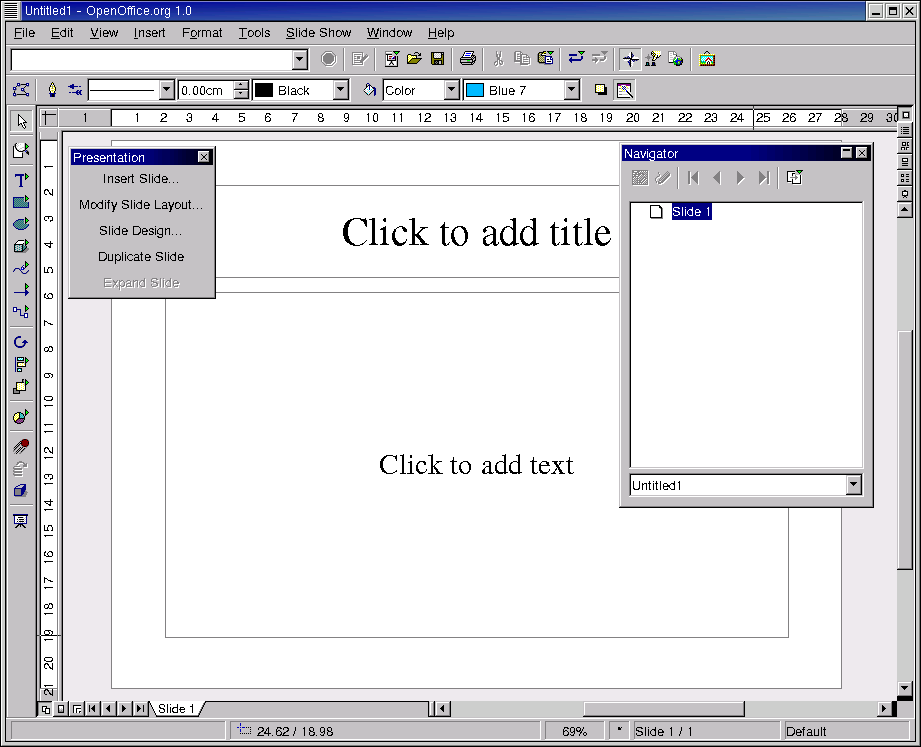The image size is (921, 747).
Task: Click the Print icon in toolbar
Action: pyautogui.click(x=467, y=59)
